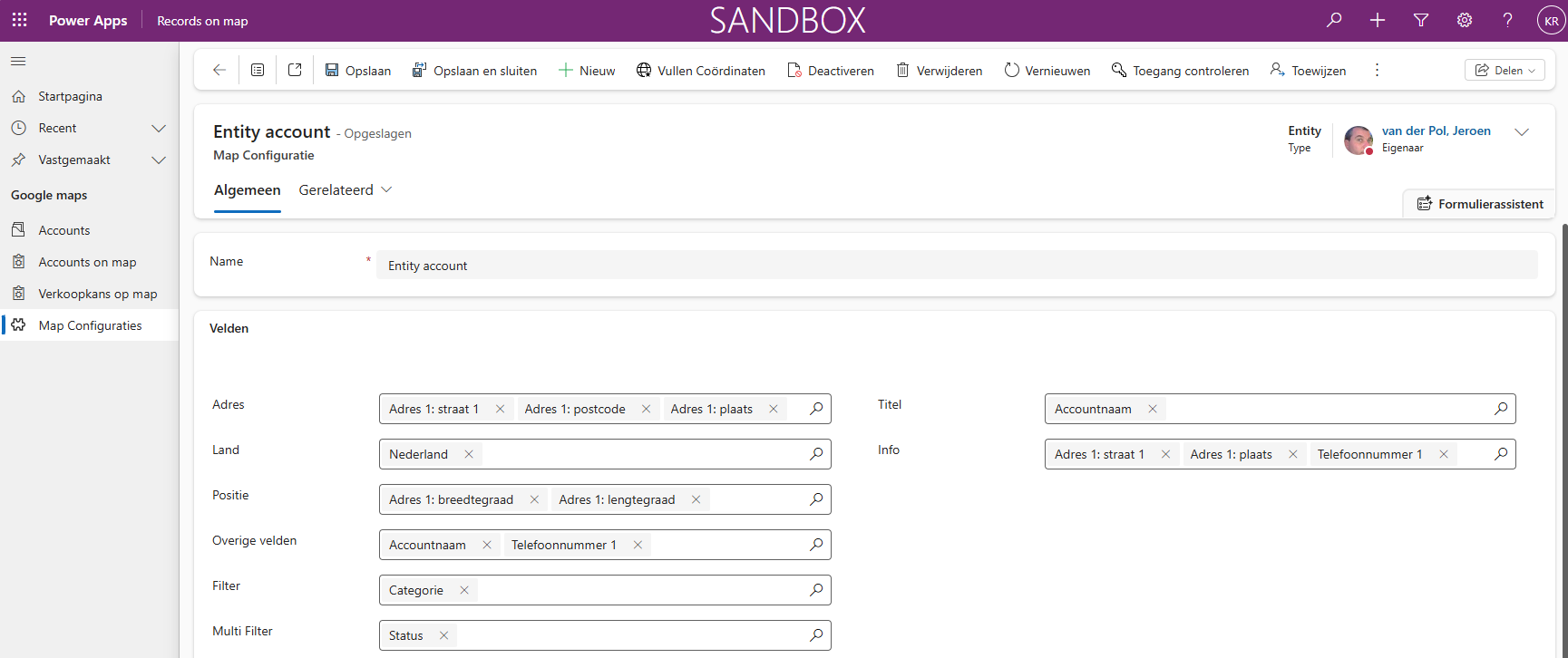This screenshot has width=1568, height=658.
Task: Search lookup in the Filter field
Action: pos(816,590)
